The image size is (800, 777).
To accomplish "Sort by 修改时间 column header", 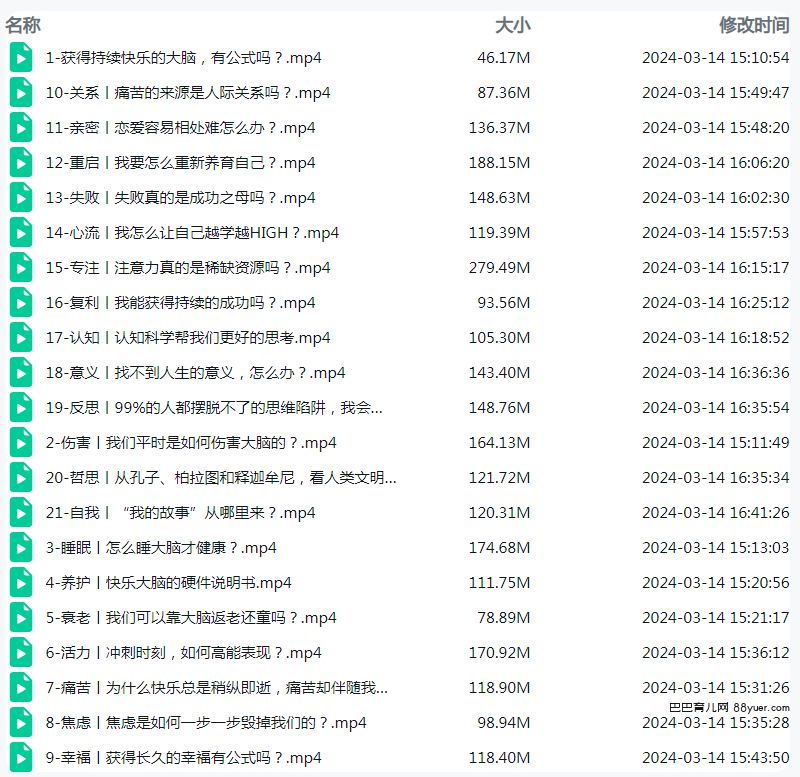I will [x=753, y=26].
